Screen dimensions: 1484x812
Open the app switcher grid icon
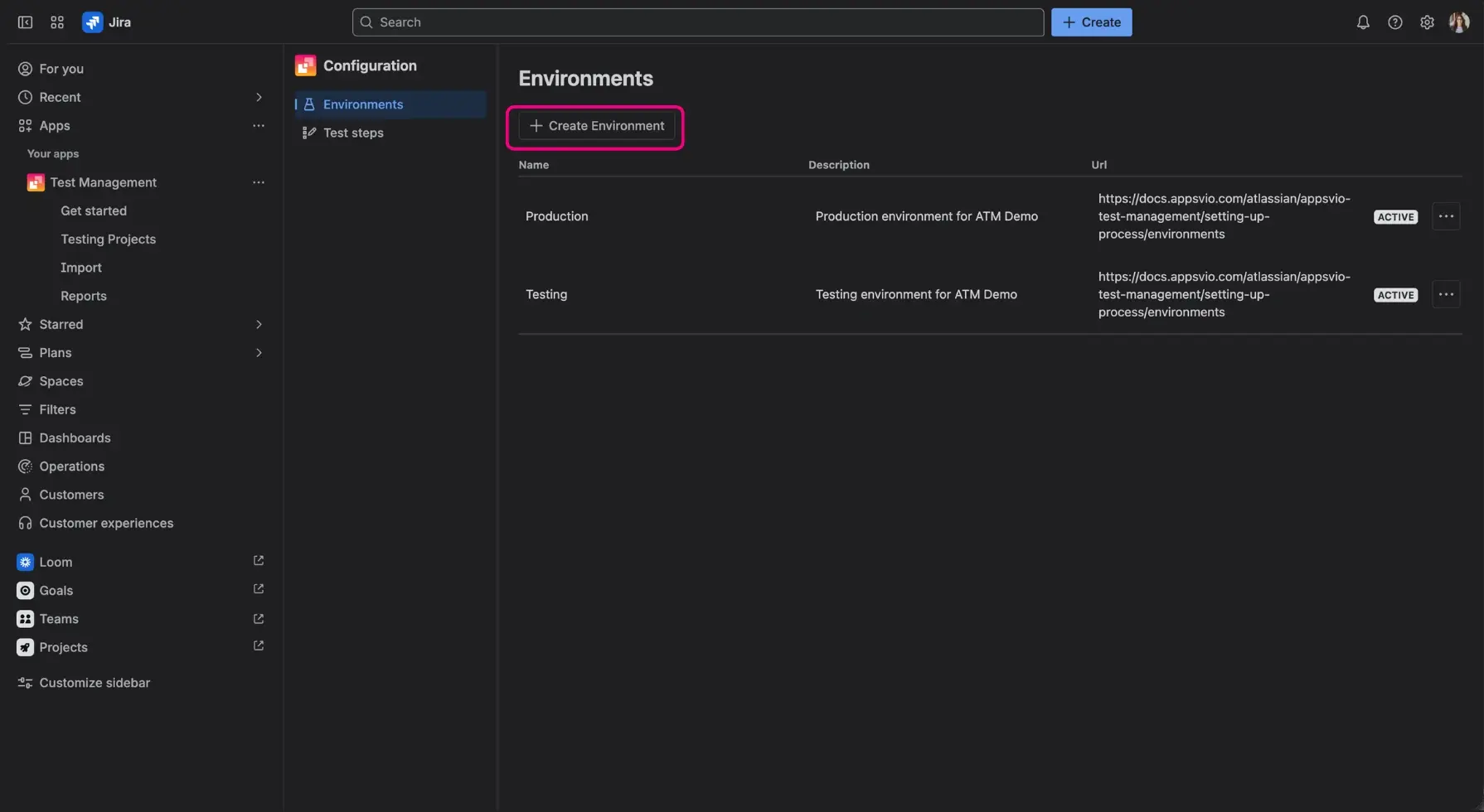57,22
